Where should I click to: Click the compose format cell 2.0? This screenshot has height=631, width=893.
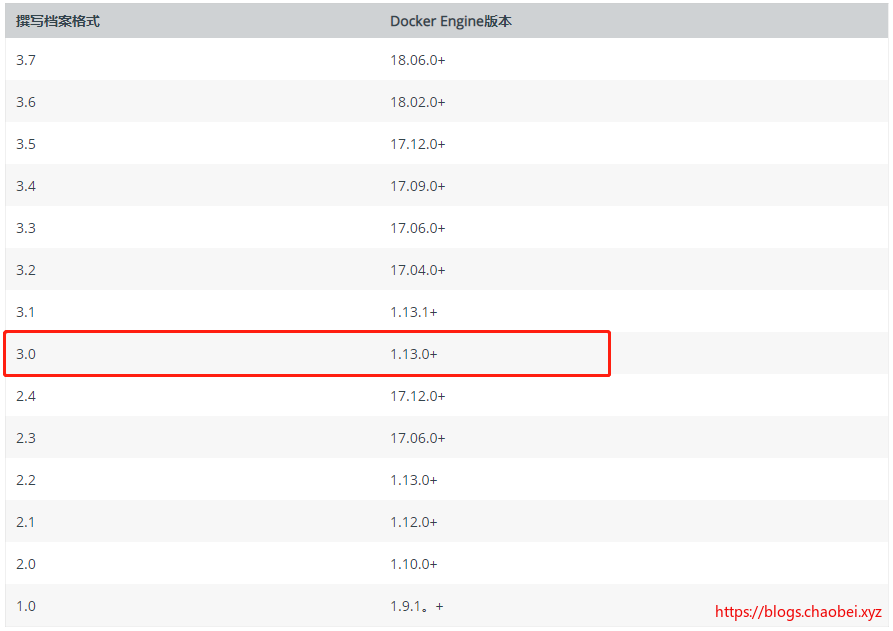coord(26,564)
